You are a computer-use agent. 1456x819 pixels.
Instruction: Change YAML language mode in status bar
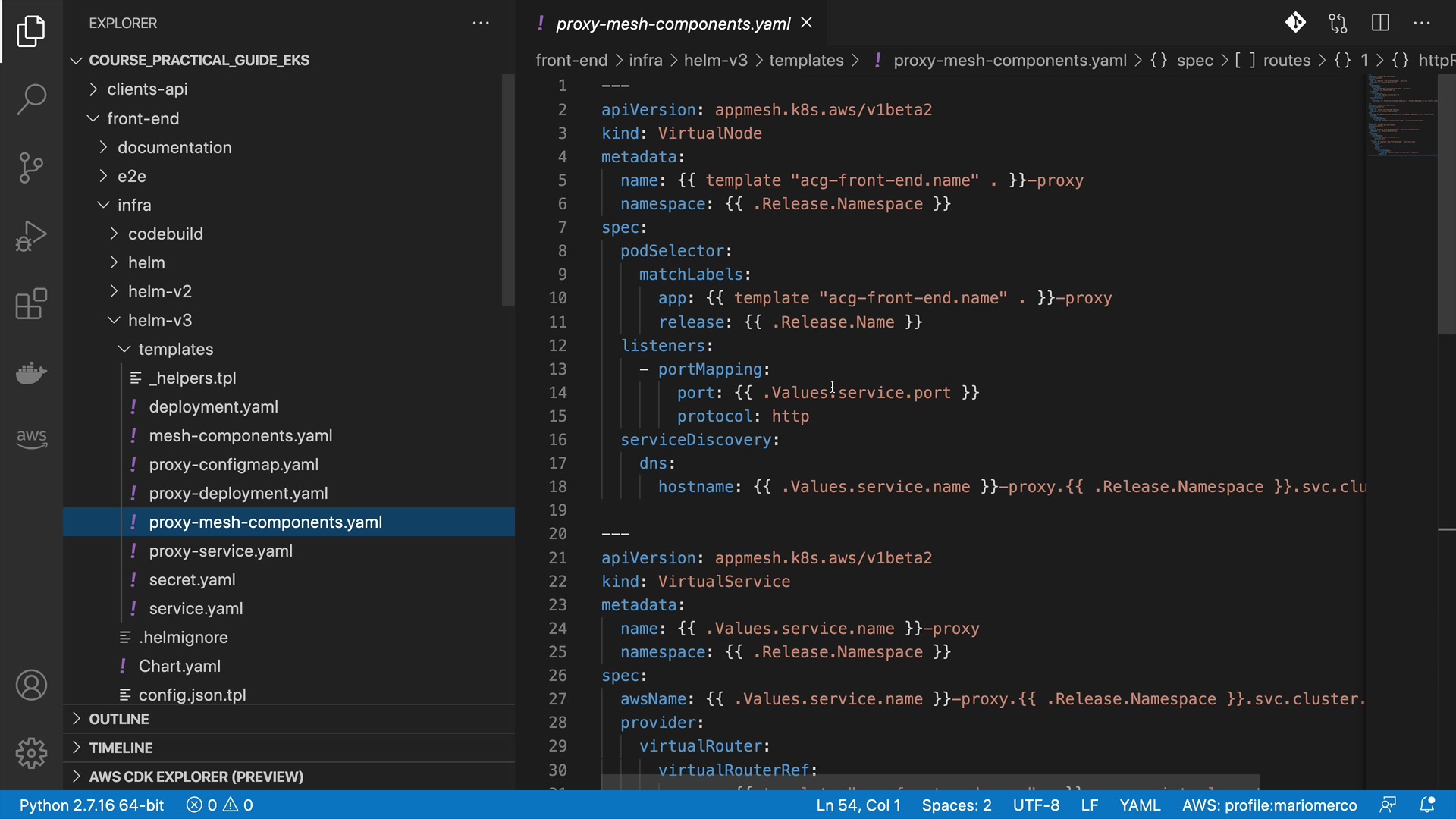pos(1140,805)
